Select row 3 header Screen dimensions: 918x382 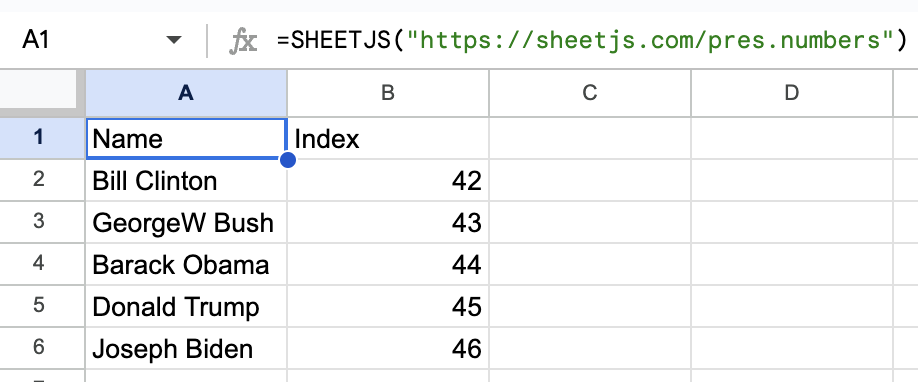click(39, 223)
